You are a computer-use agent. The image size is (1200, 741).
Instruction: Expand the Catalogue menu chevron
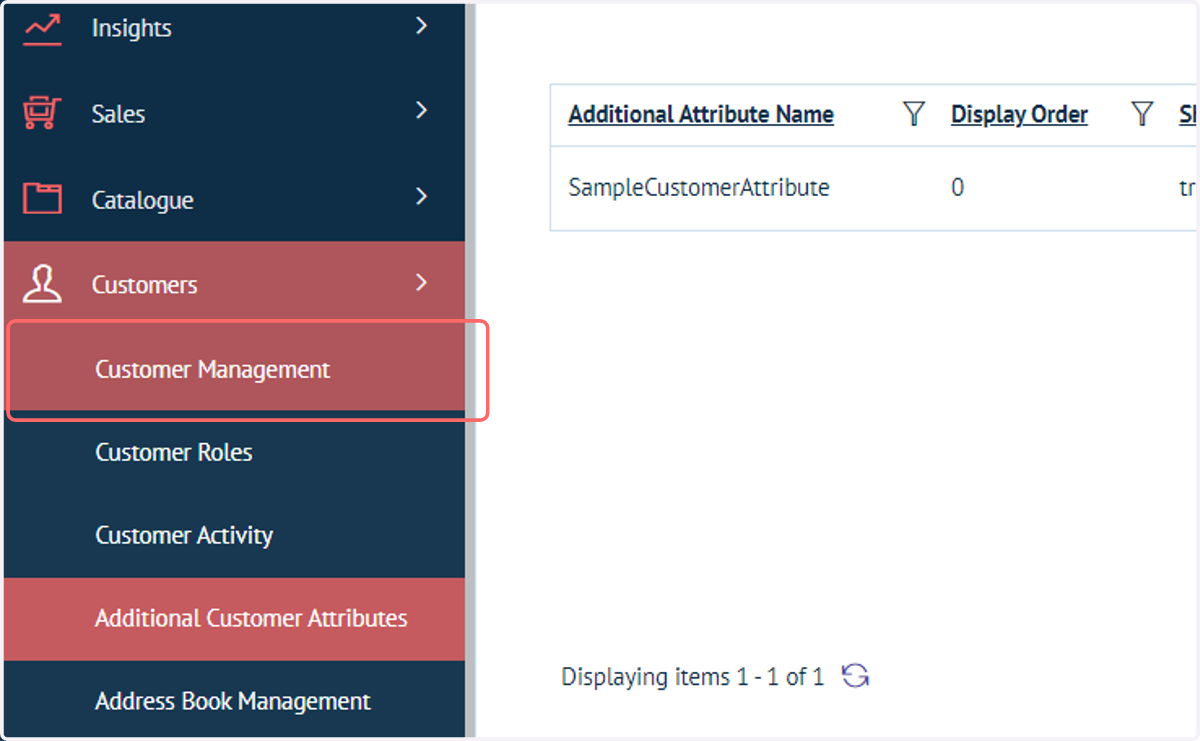coord(421,196)
